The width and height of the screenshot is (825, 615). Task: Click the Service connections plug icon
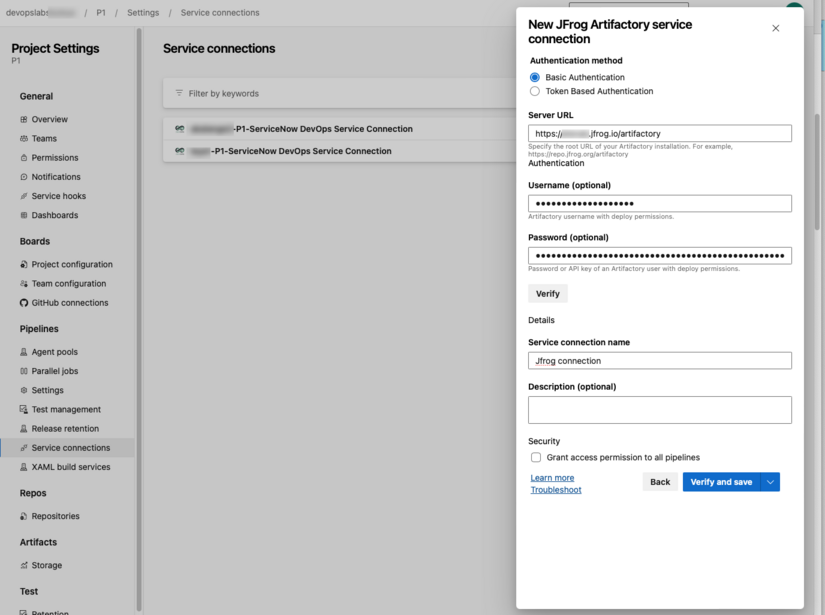coord(24,448)
